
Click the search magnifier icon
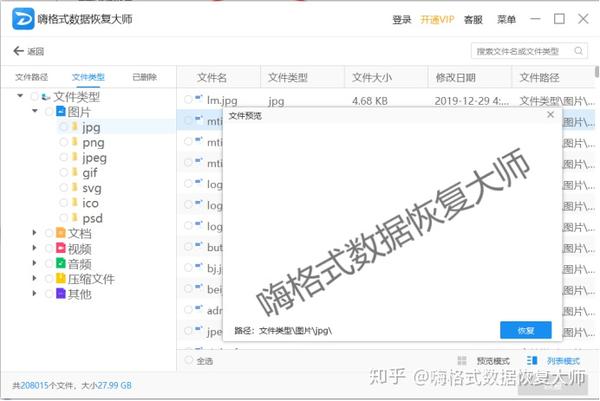pyautogui.click(x=579, y=51)
